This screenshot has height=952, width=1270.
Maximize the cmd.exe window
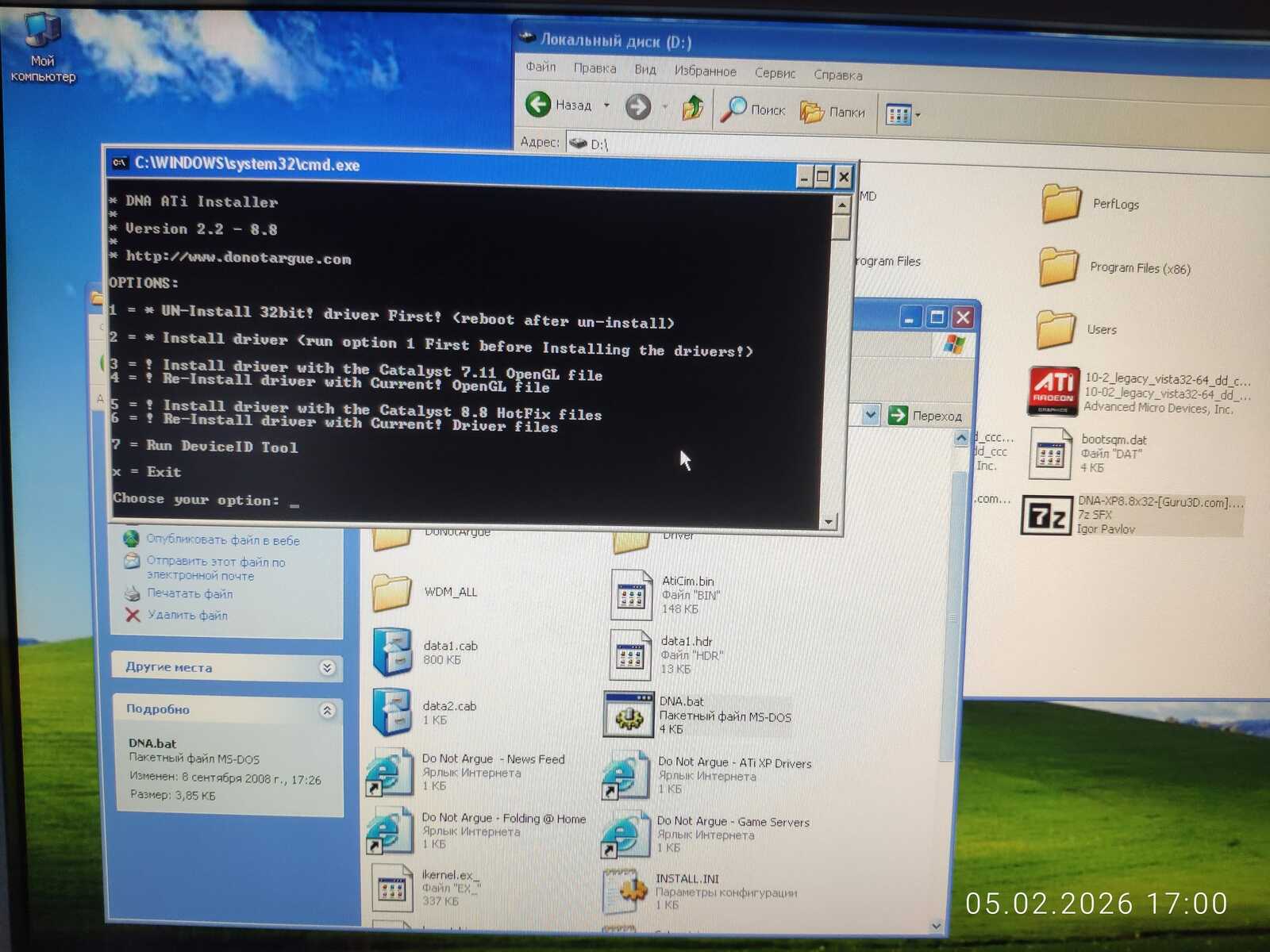tap(822, 177)
